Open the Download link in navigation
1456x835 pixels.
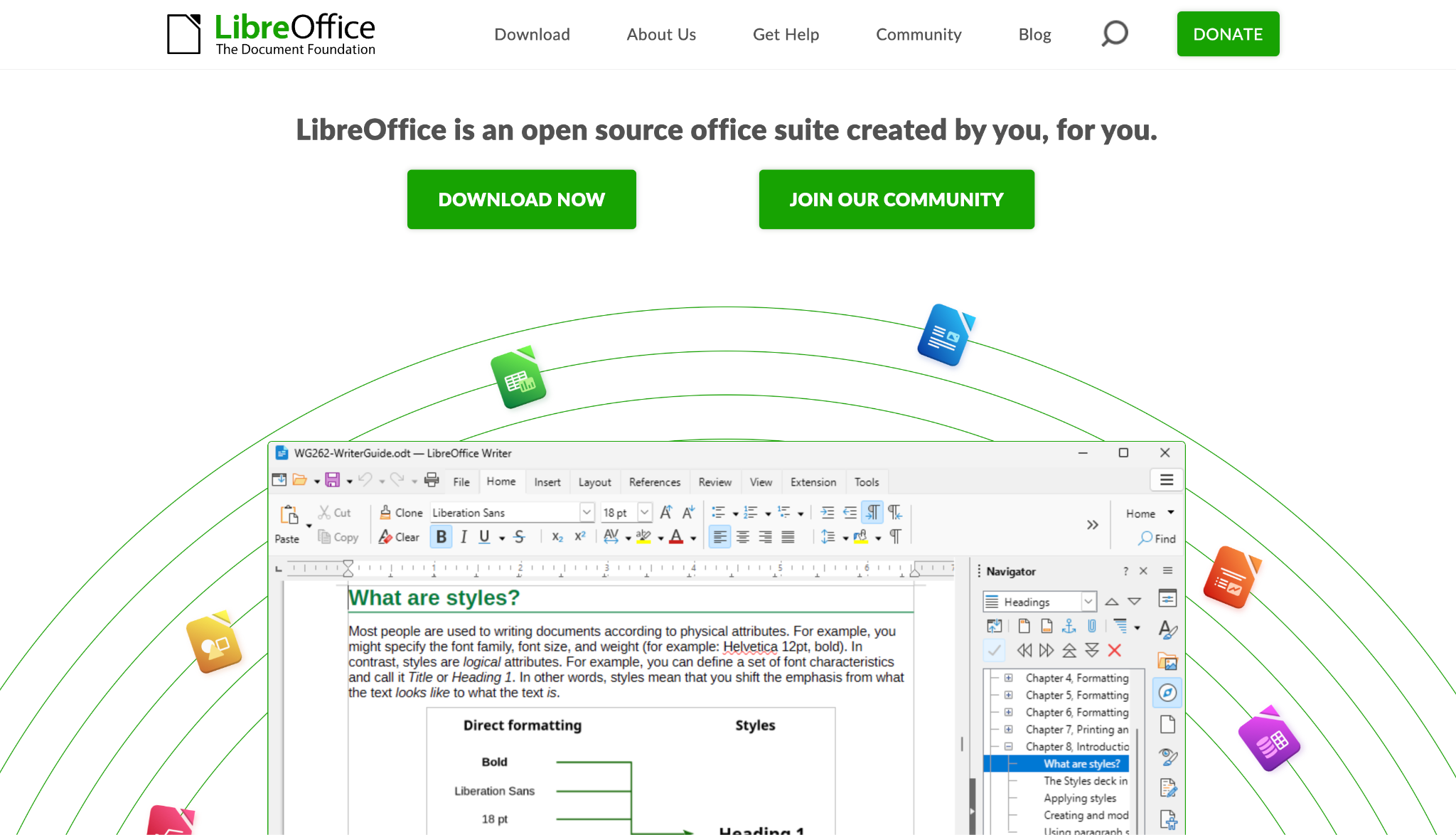pyautogui.click(x=532, y=34)
